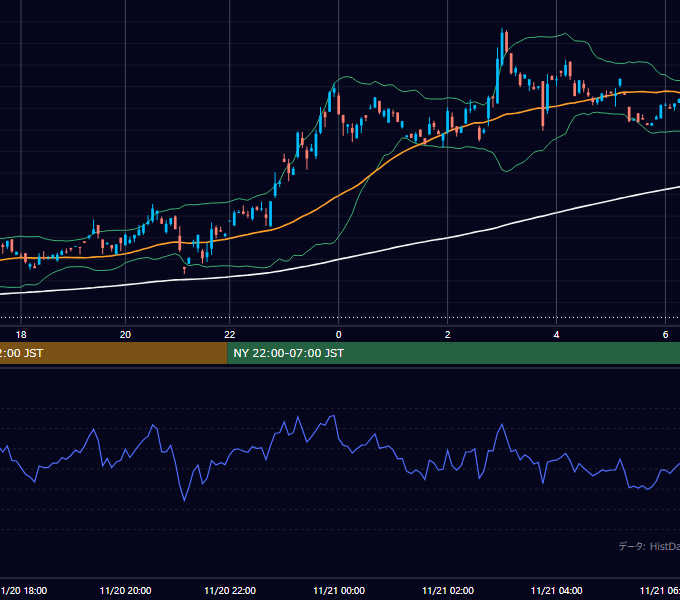The image size is (680, 600).
Task: Click the hour label 22 on time axis
Action: point(229,335)
